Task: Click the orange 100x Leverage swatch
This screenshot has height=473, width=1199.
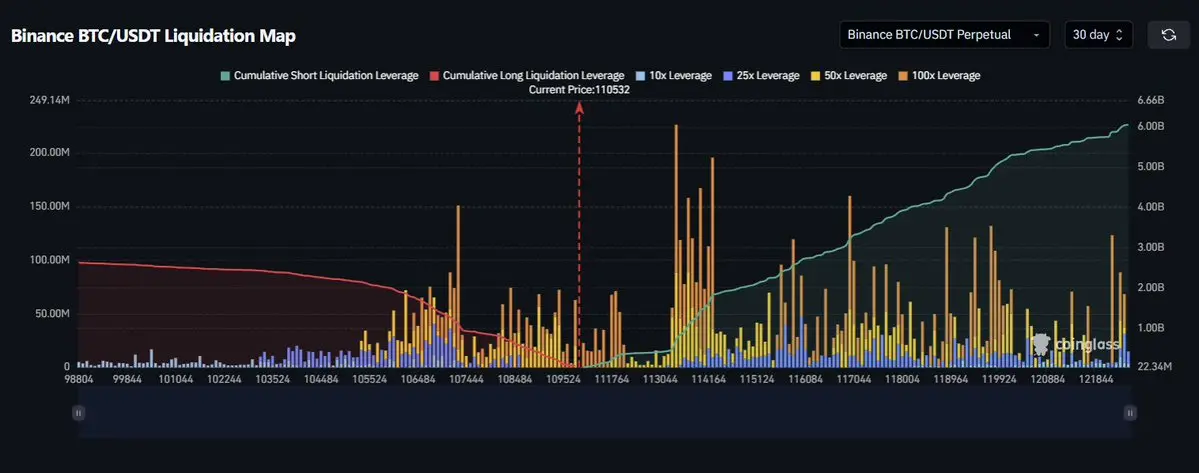Action: click(903, 76)
